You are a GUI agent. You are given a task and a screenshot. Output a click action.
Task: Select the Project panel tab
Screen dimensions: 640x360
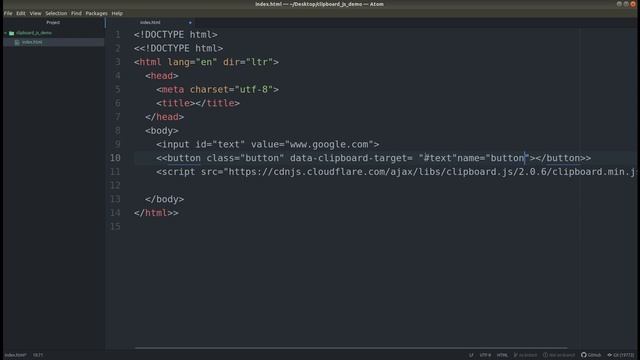coord(53,22)
